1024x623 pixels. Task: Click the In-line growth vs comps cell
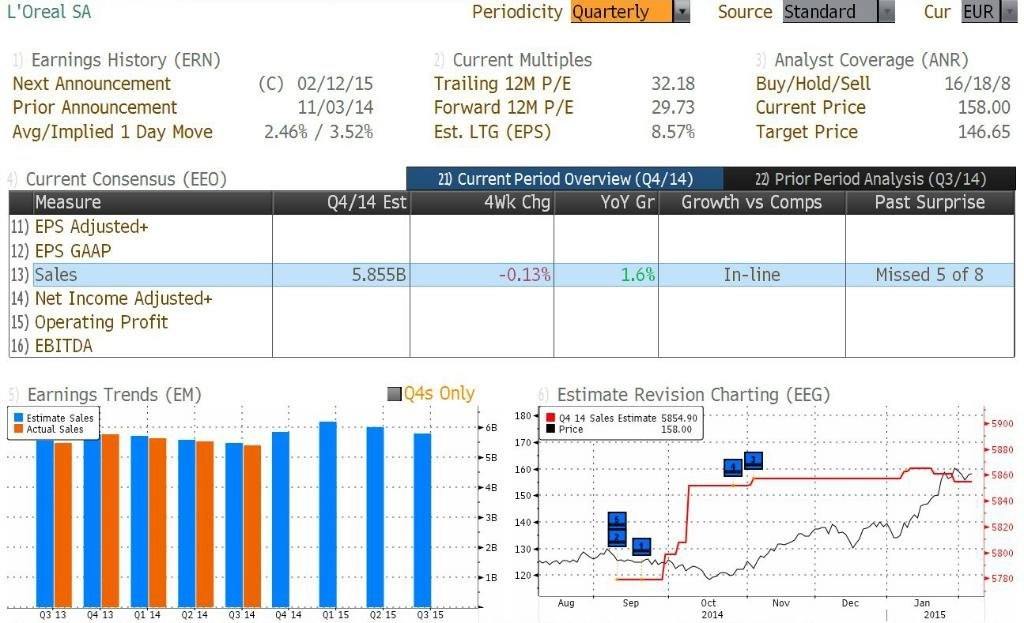coord(752,275)
